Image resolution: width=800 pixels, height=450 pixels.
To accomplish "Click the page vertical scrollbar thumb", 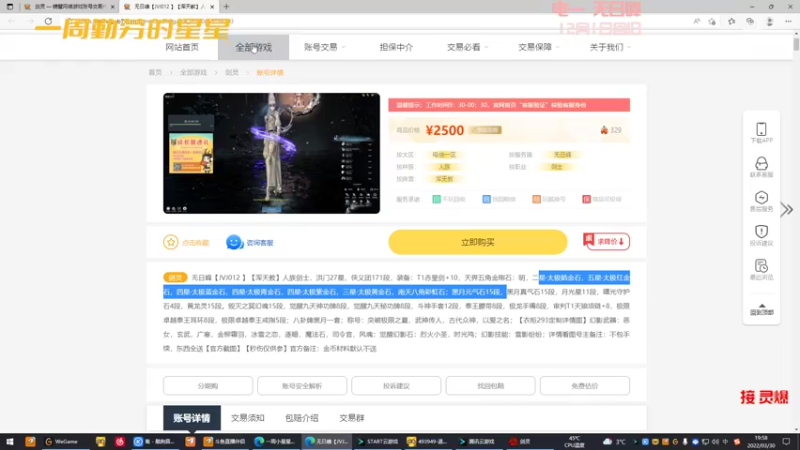I will 796,44.
